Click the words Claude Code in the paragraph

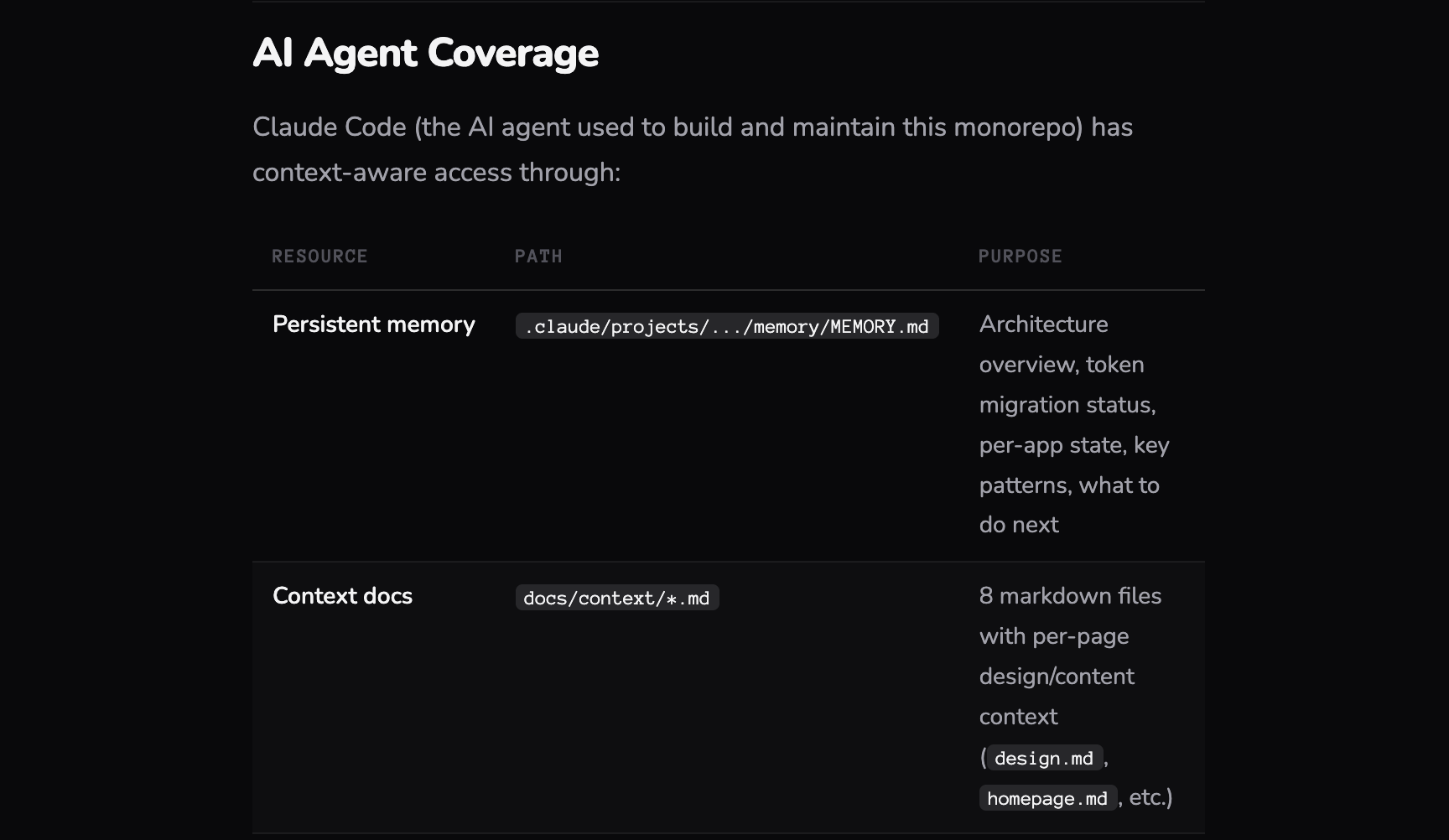coord(330,127)
